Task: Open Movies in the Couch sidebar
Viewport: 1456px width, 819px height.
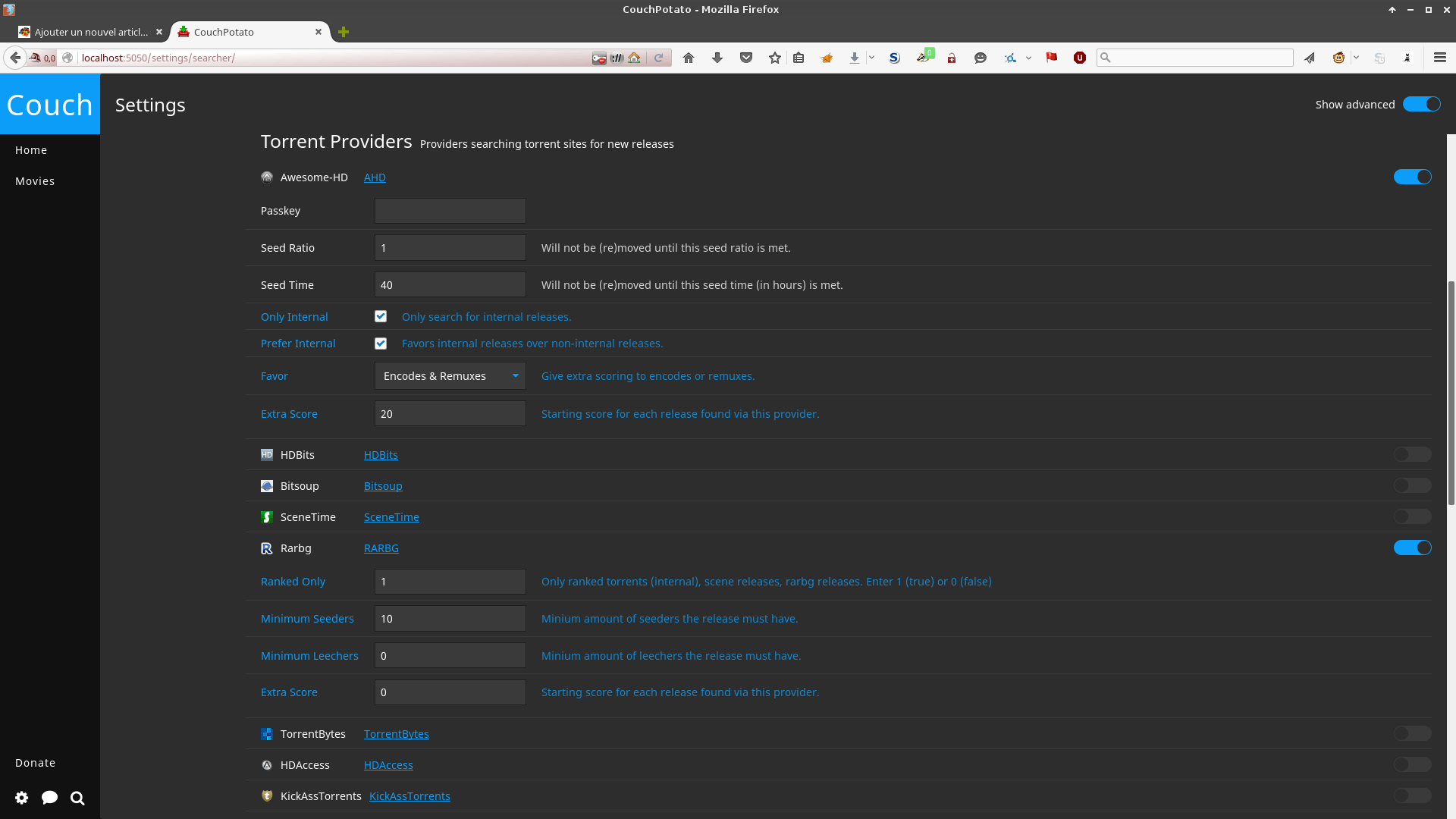Action: [x=35, y=181]
